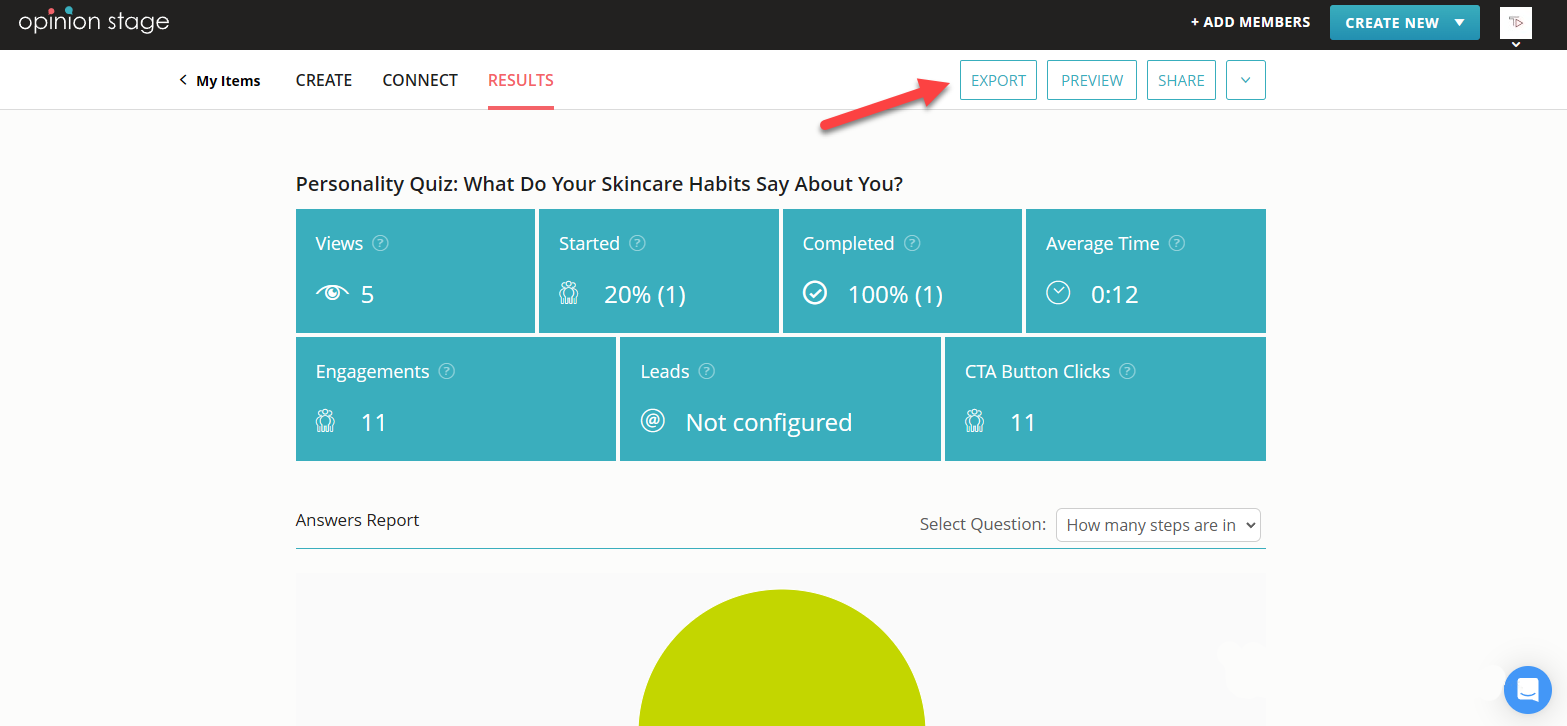Click the help icon beside Started
This screenshot has width=1567, height=726.
point(637,243)
